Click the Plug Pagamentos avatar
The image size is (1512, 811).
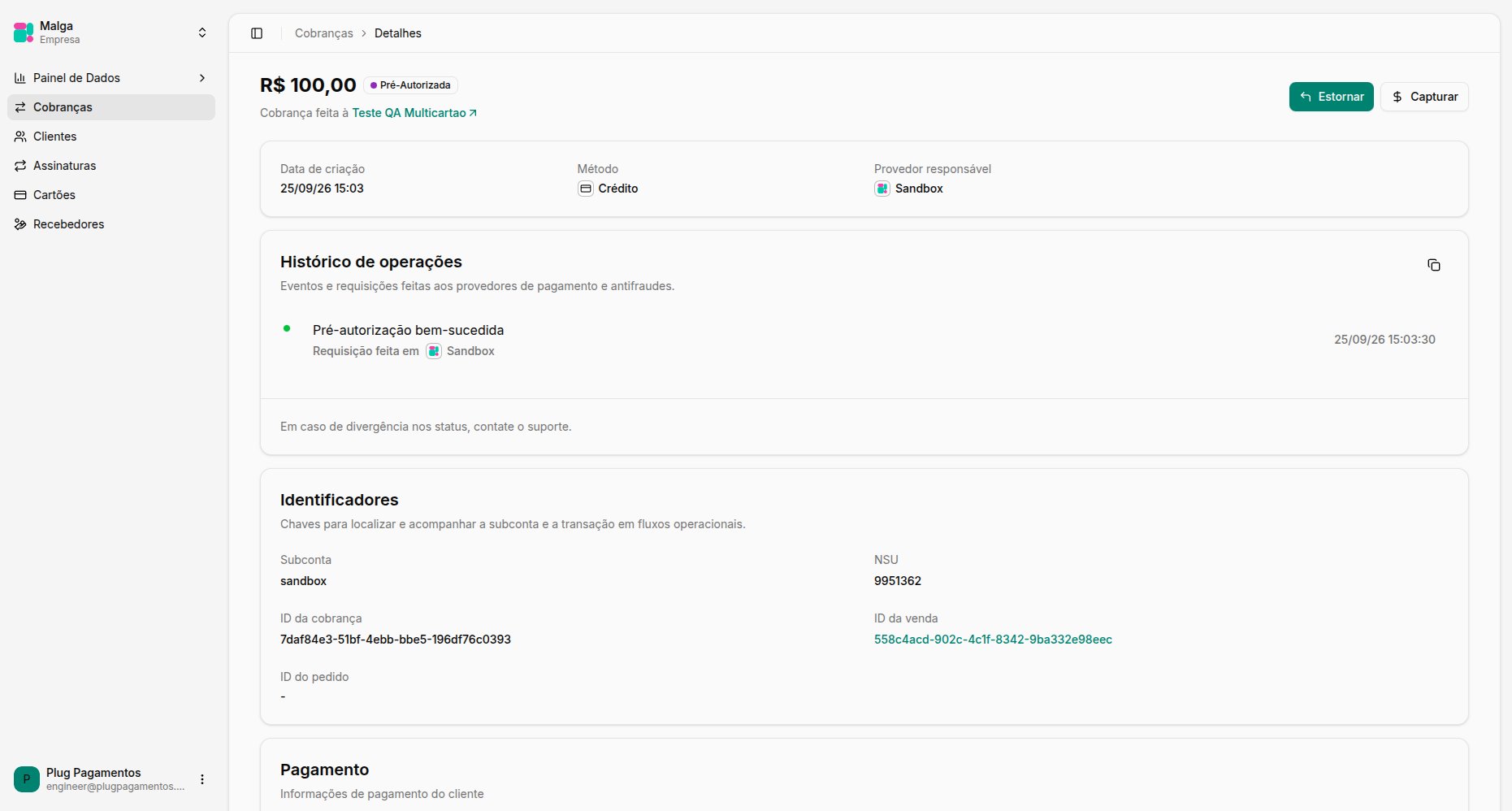coord(27,779)
